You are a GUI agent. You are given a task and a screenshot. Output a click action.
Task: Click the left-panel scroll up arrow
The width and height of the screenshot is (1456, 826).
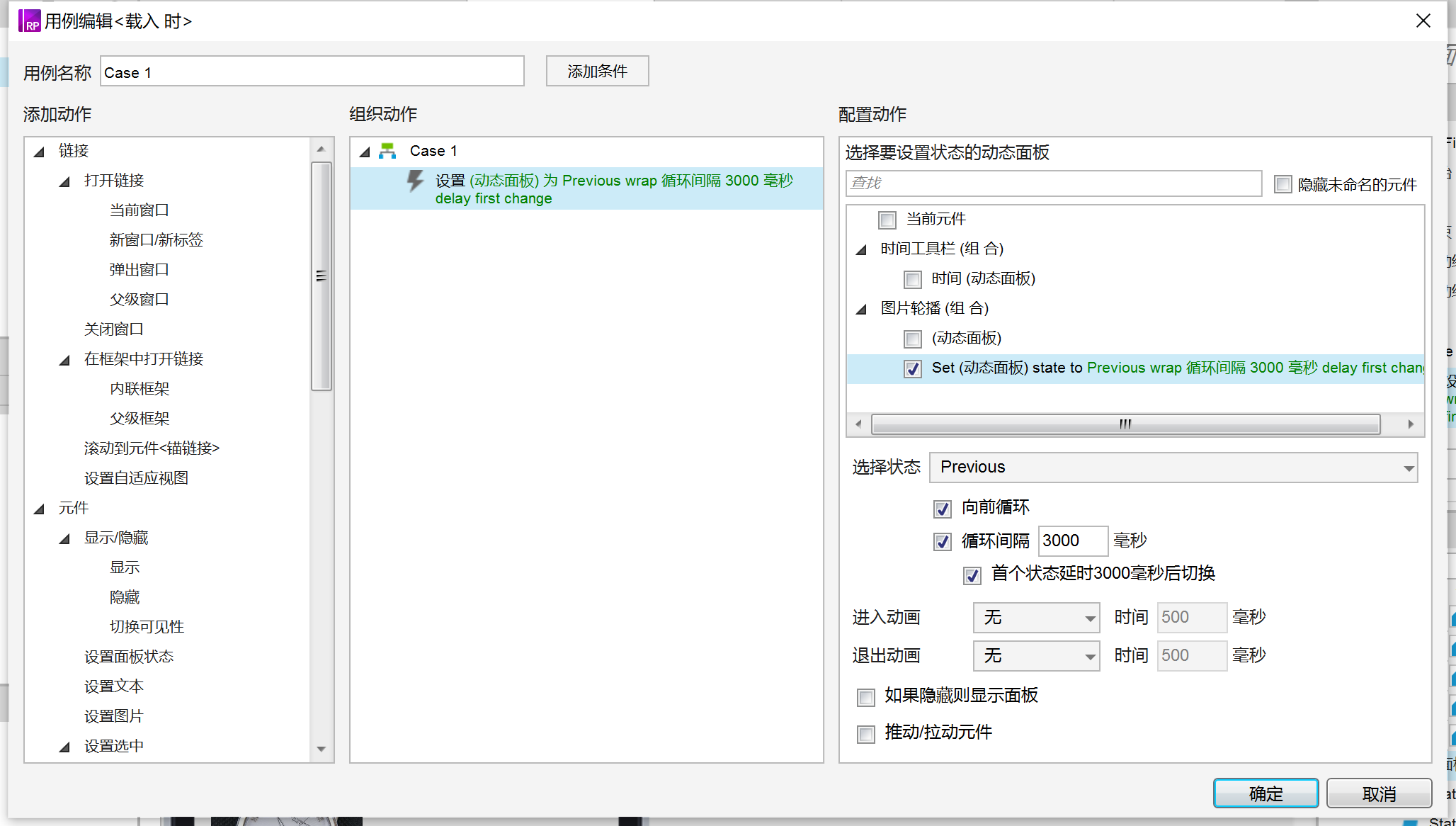(321, 149)
